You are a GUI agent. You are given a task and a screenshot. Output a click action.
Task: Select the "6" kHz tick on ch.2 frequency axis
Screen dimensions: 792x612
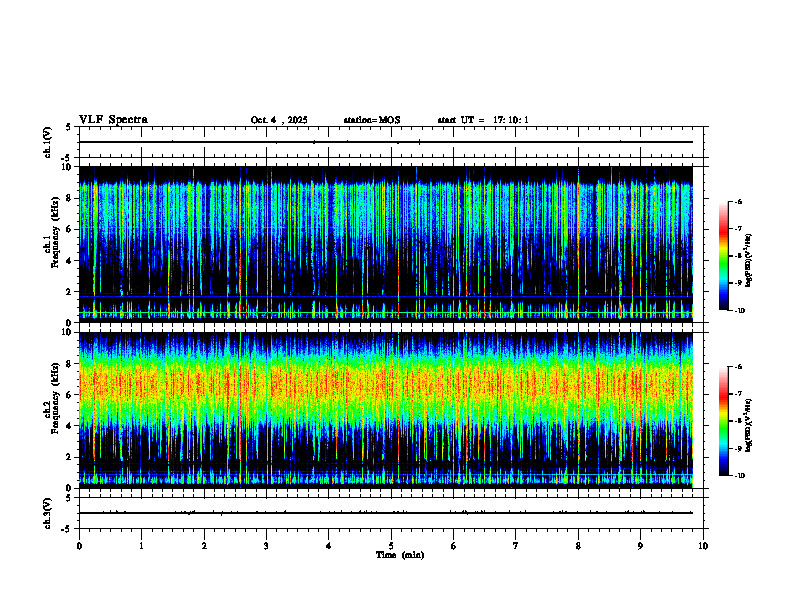pyautogui.click(x=70, y=395)
